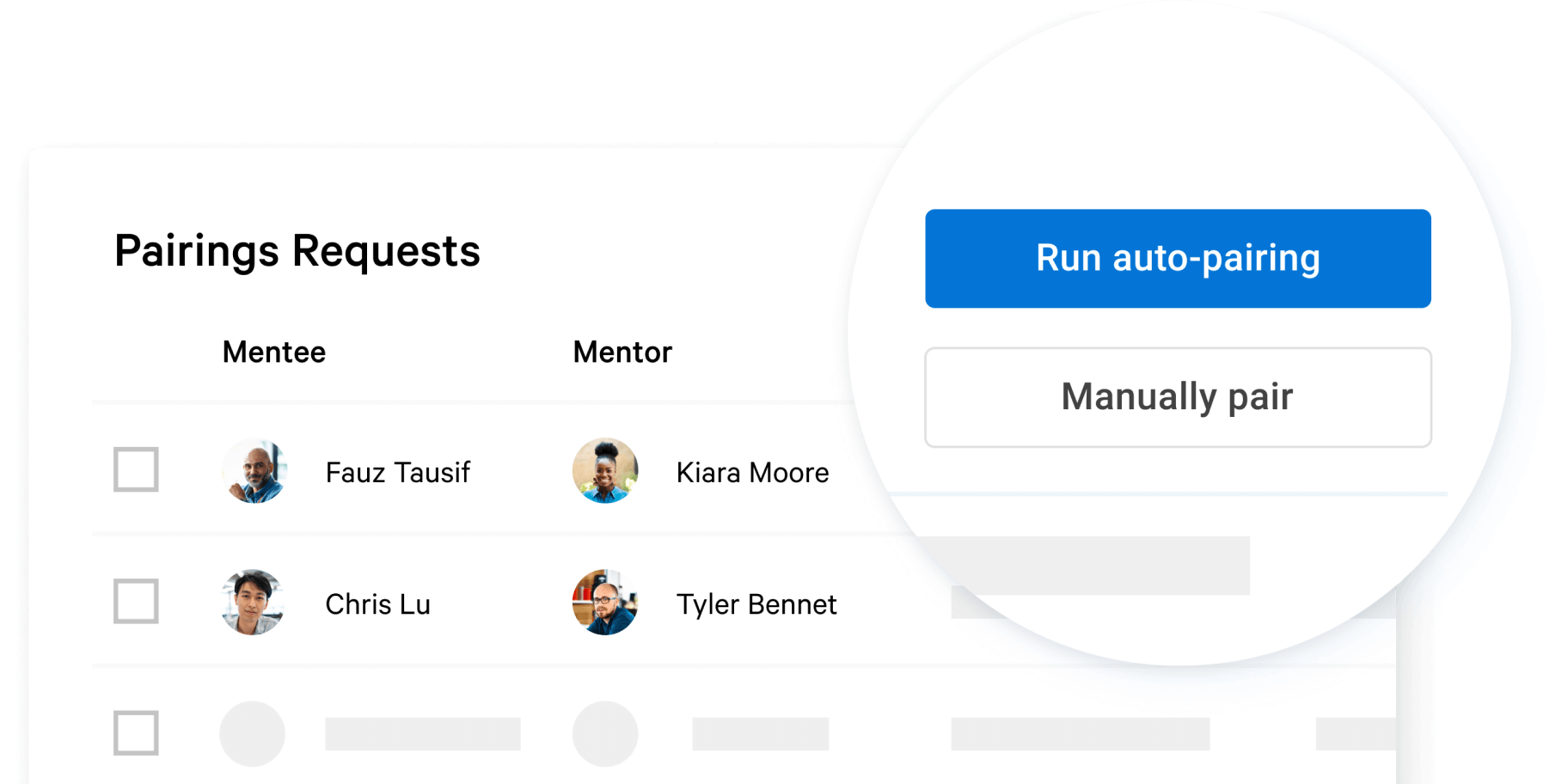Click the placeholder mentee name bar in third row
This screenshot has height=784, width=1568.
pos(422,734)
